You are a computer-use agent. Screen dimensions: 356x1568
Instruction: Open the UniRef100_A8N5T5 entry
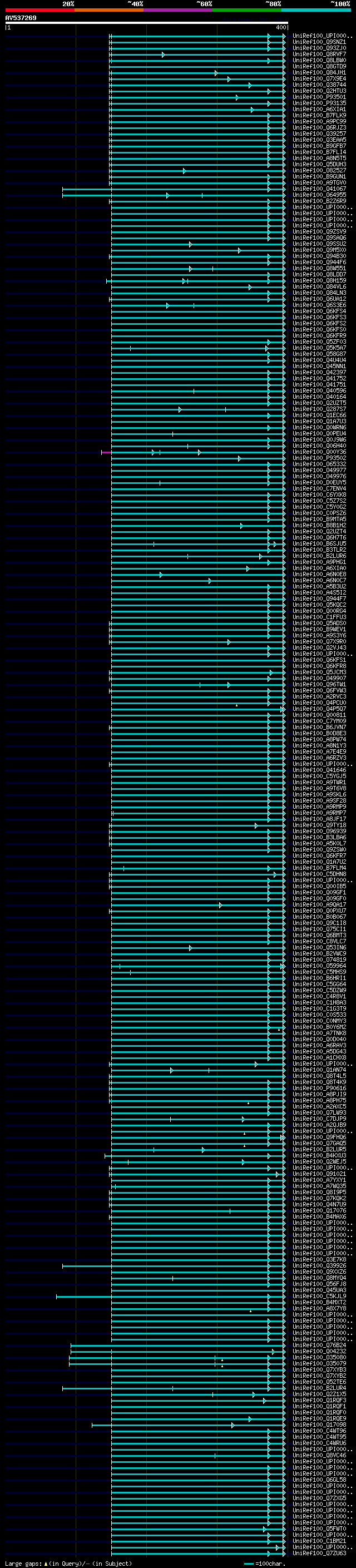click(319, 159)
